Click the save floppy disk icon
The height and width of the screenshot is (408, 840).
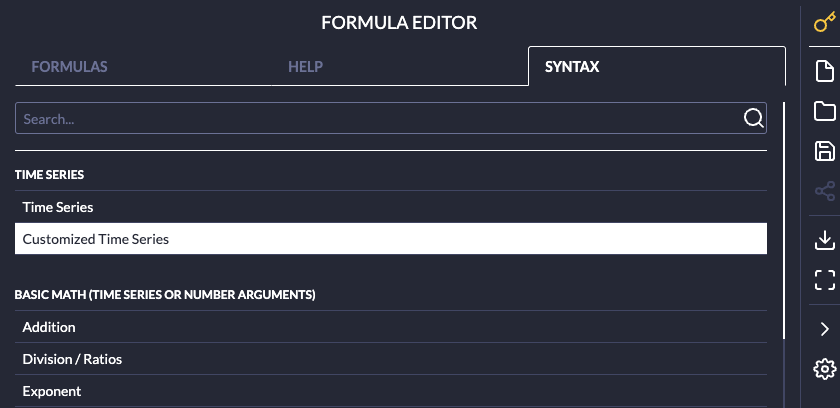(x=824, y=151)
